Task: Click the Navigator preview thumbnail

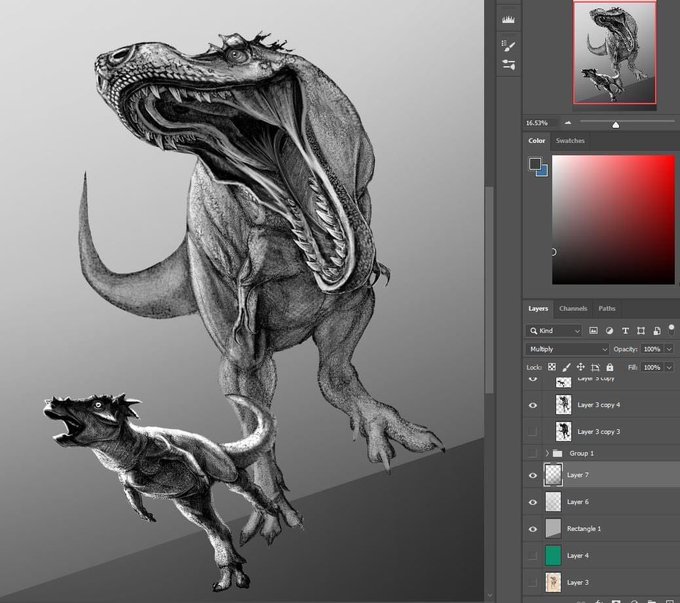Action: tap(615, 52)
